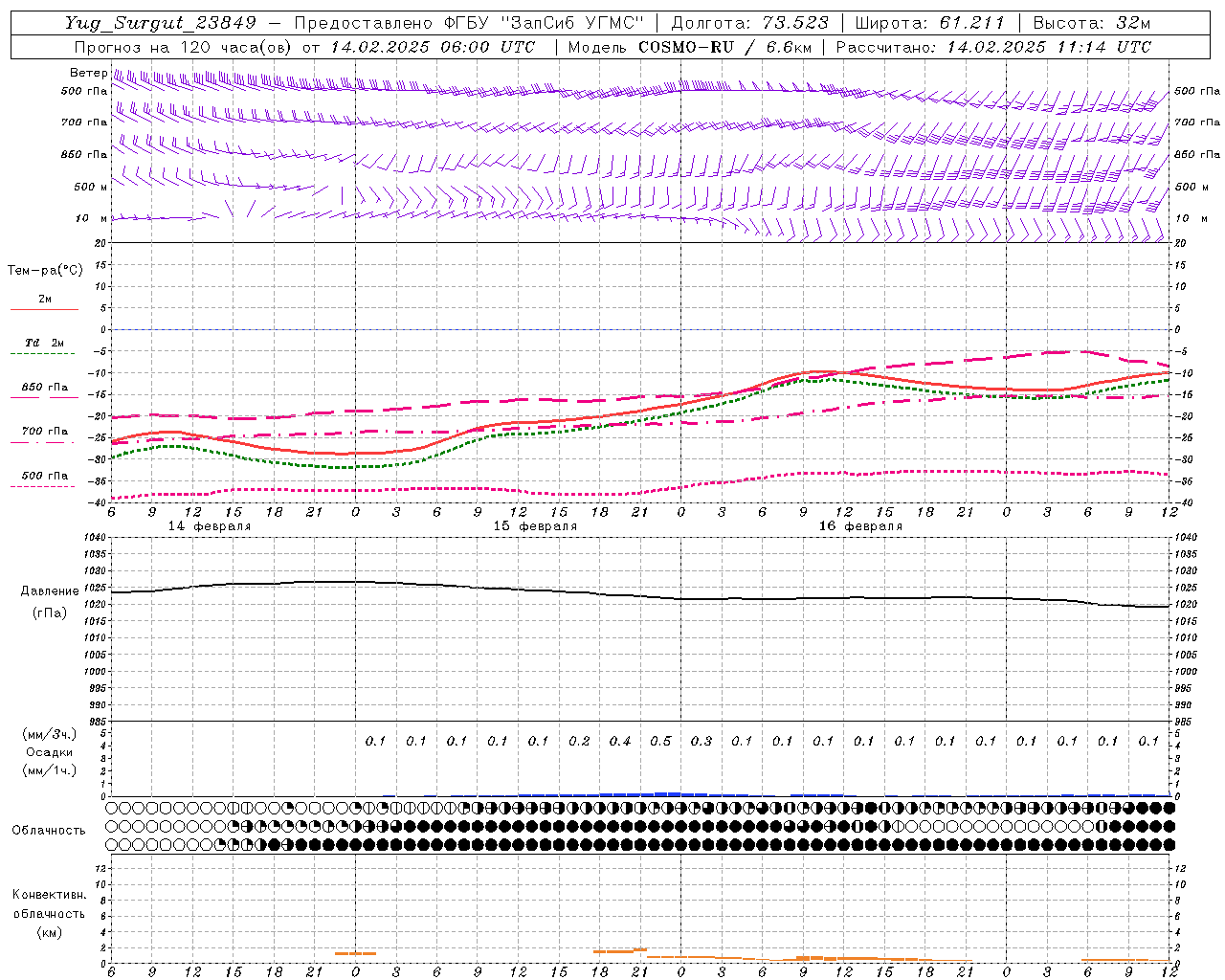Click the 0.4 precipitation value

pos(620,742)
